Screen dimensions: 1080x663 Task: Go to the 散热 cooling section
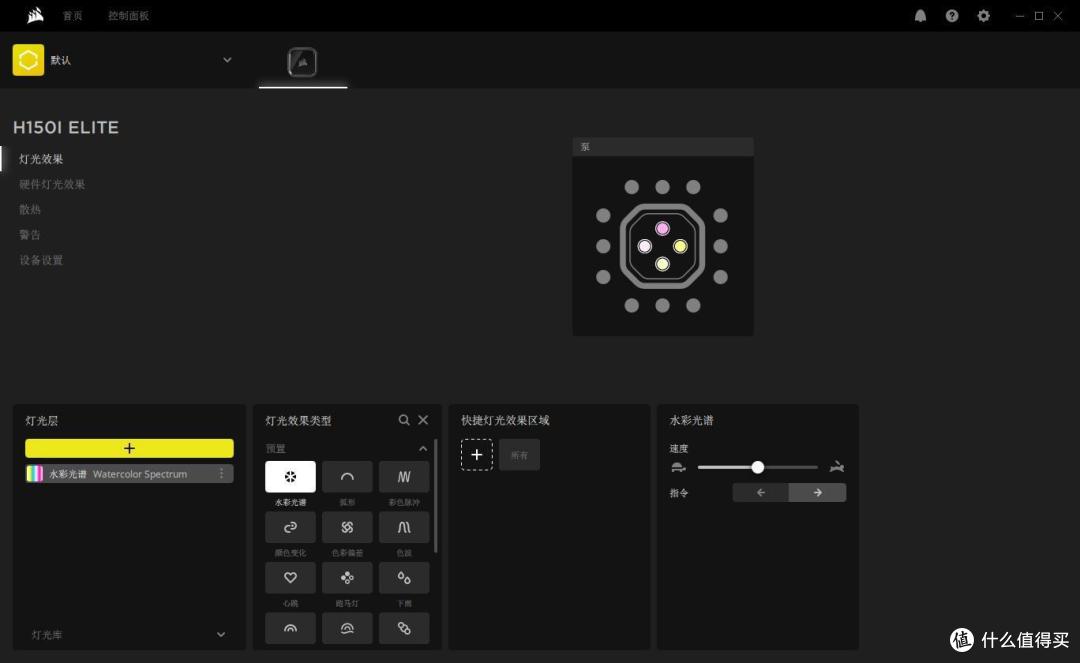(30, 209)
